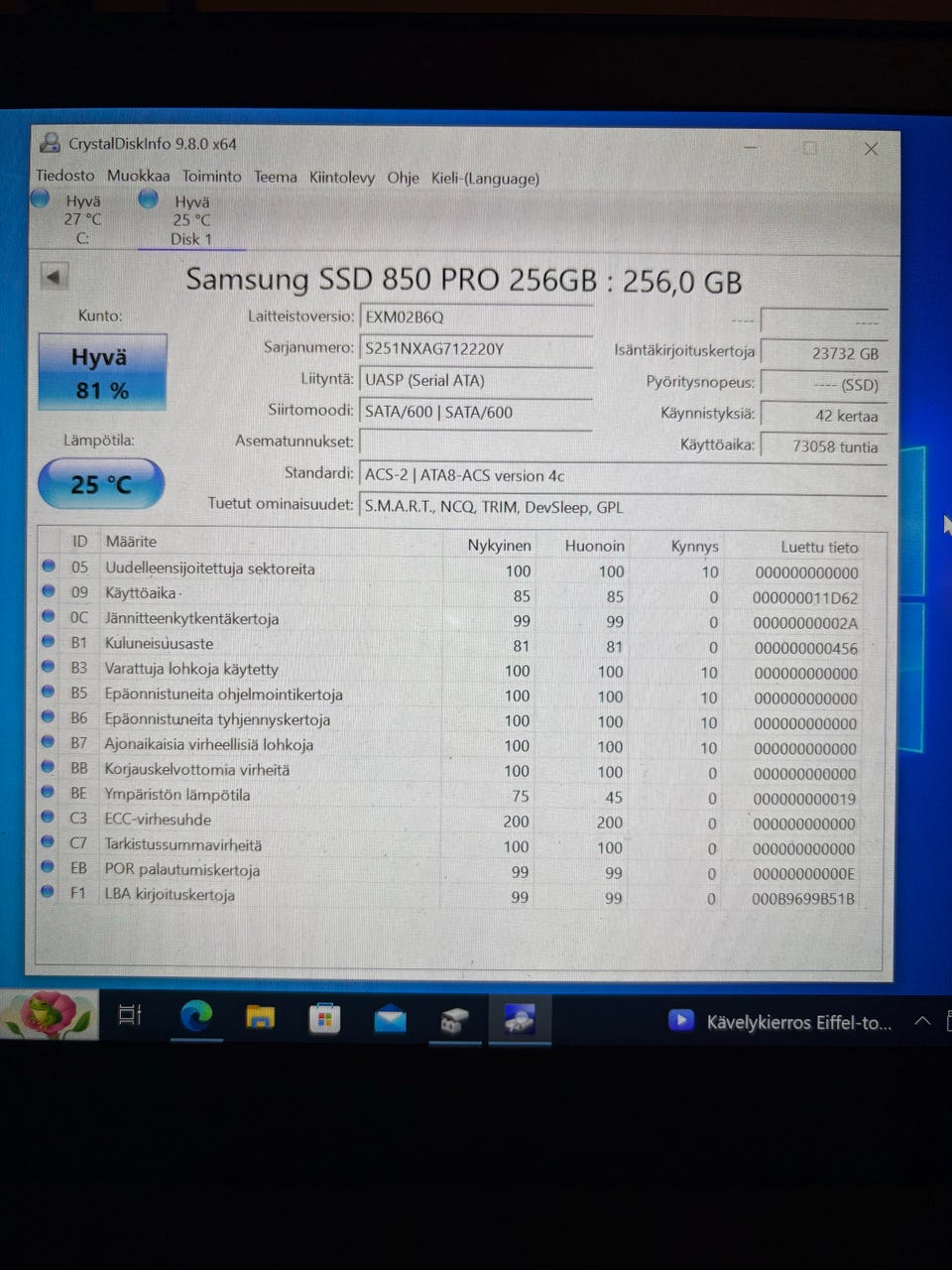The height and width of the screenshot is (1270, 952).
Task: Click the status dot for ECC-virhesuhde
Action: pos(48,818)
